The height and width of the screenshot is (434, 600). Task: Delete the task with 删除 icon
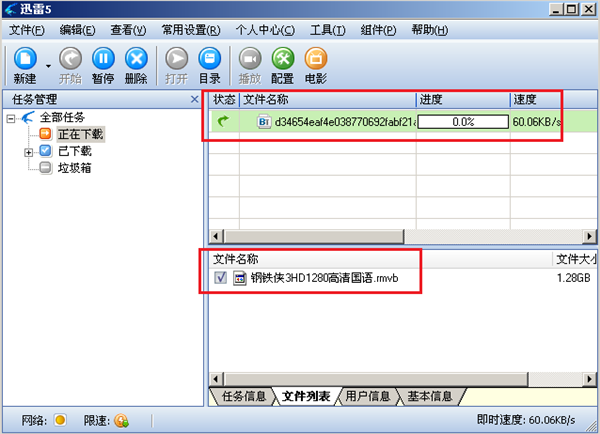(136, 59)
